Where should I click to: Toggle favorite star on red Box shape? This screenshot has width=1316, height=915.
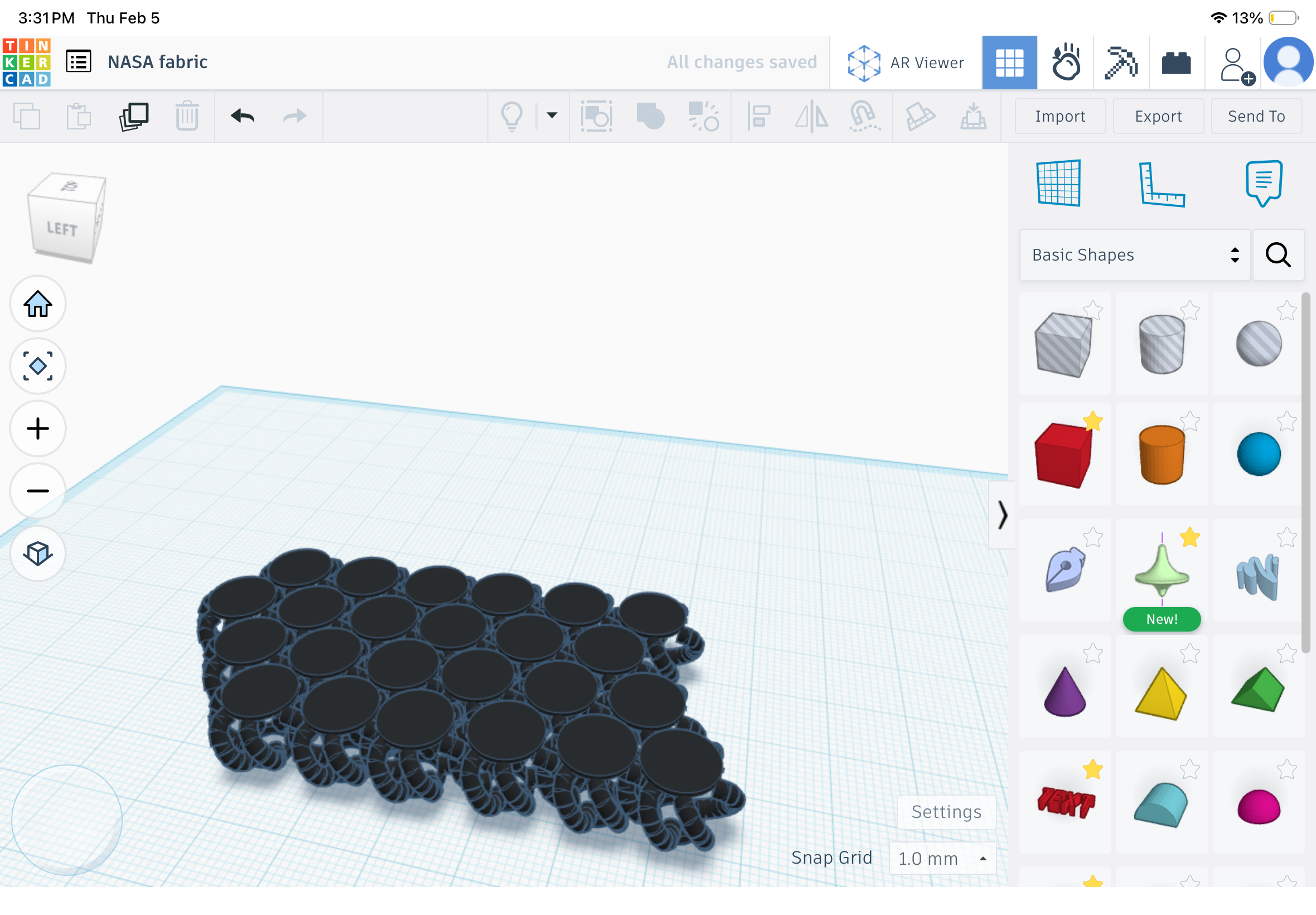tap(1092, 421)
